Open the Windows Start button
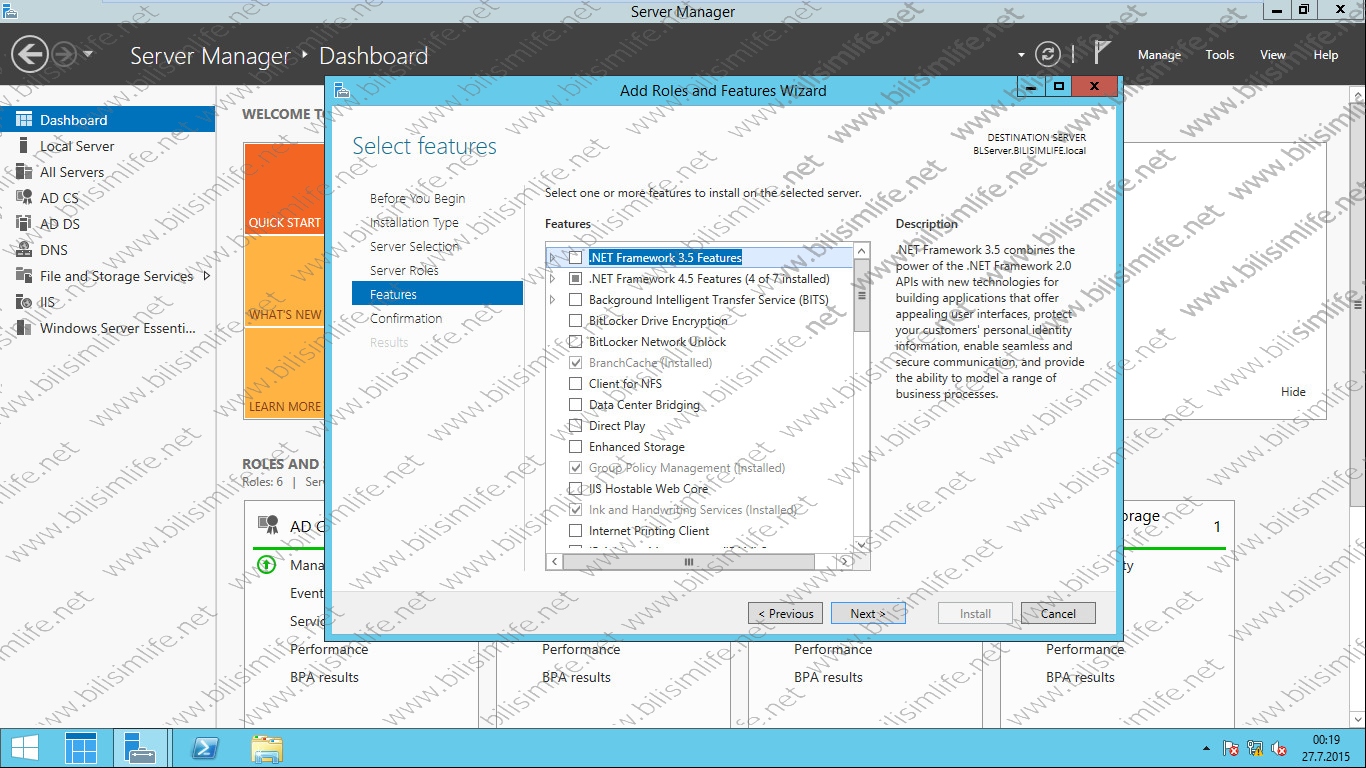 (x=25, y=748)
